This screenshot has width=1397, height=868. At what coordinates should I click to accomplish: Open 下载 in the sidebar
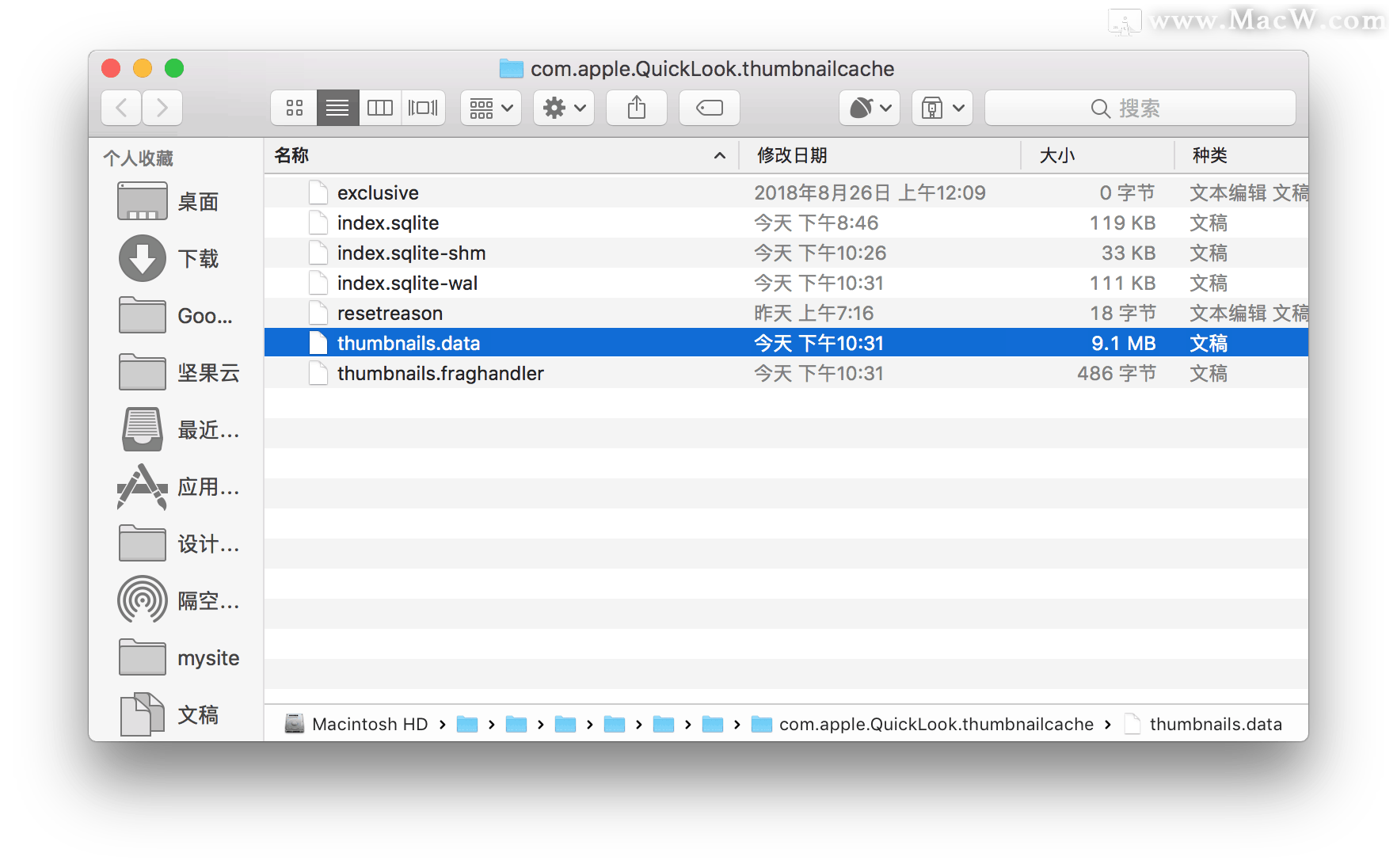[174, 259]
